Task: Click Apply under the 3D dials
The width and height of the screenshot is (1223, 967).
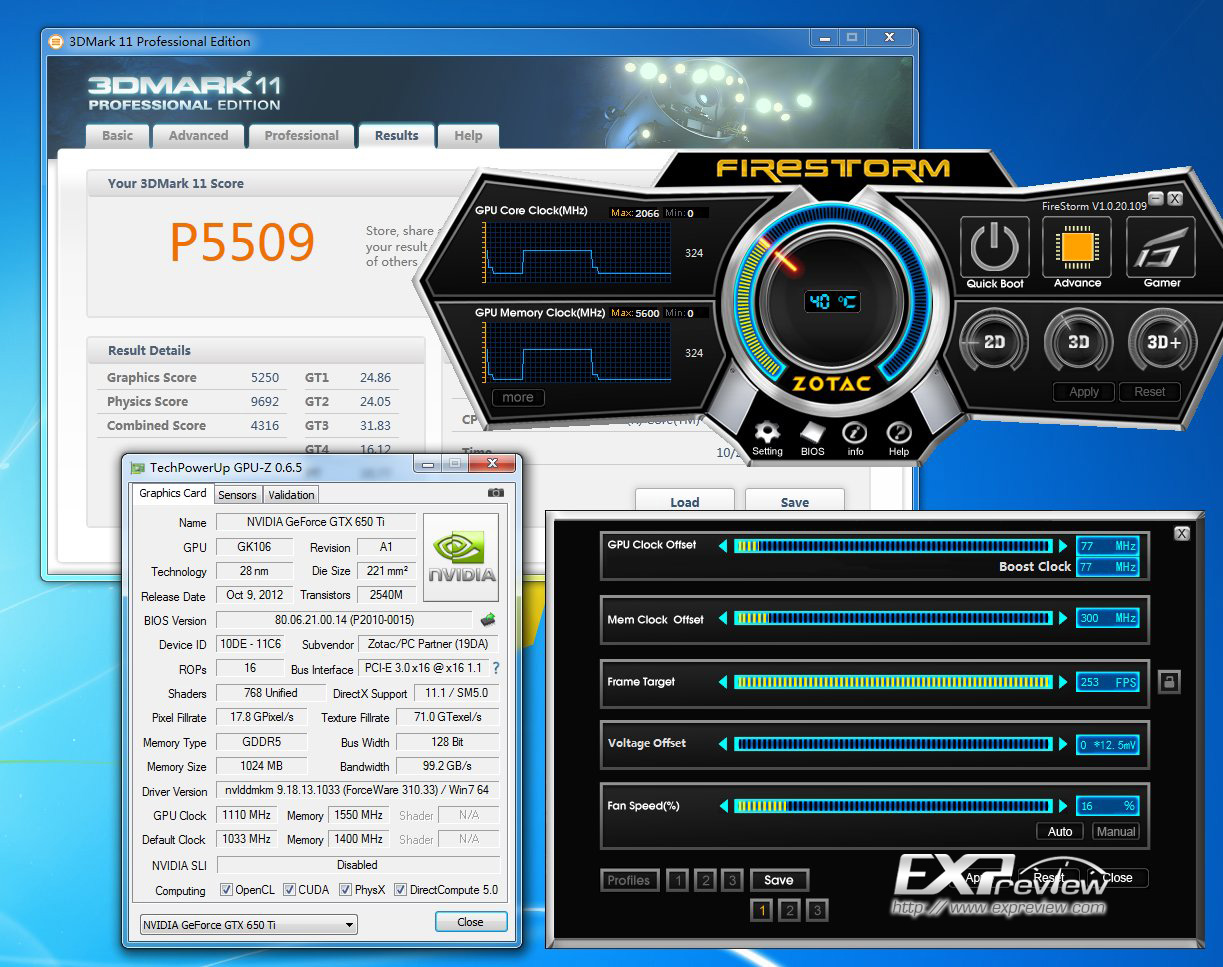Action: click(x=1084, y=392)
